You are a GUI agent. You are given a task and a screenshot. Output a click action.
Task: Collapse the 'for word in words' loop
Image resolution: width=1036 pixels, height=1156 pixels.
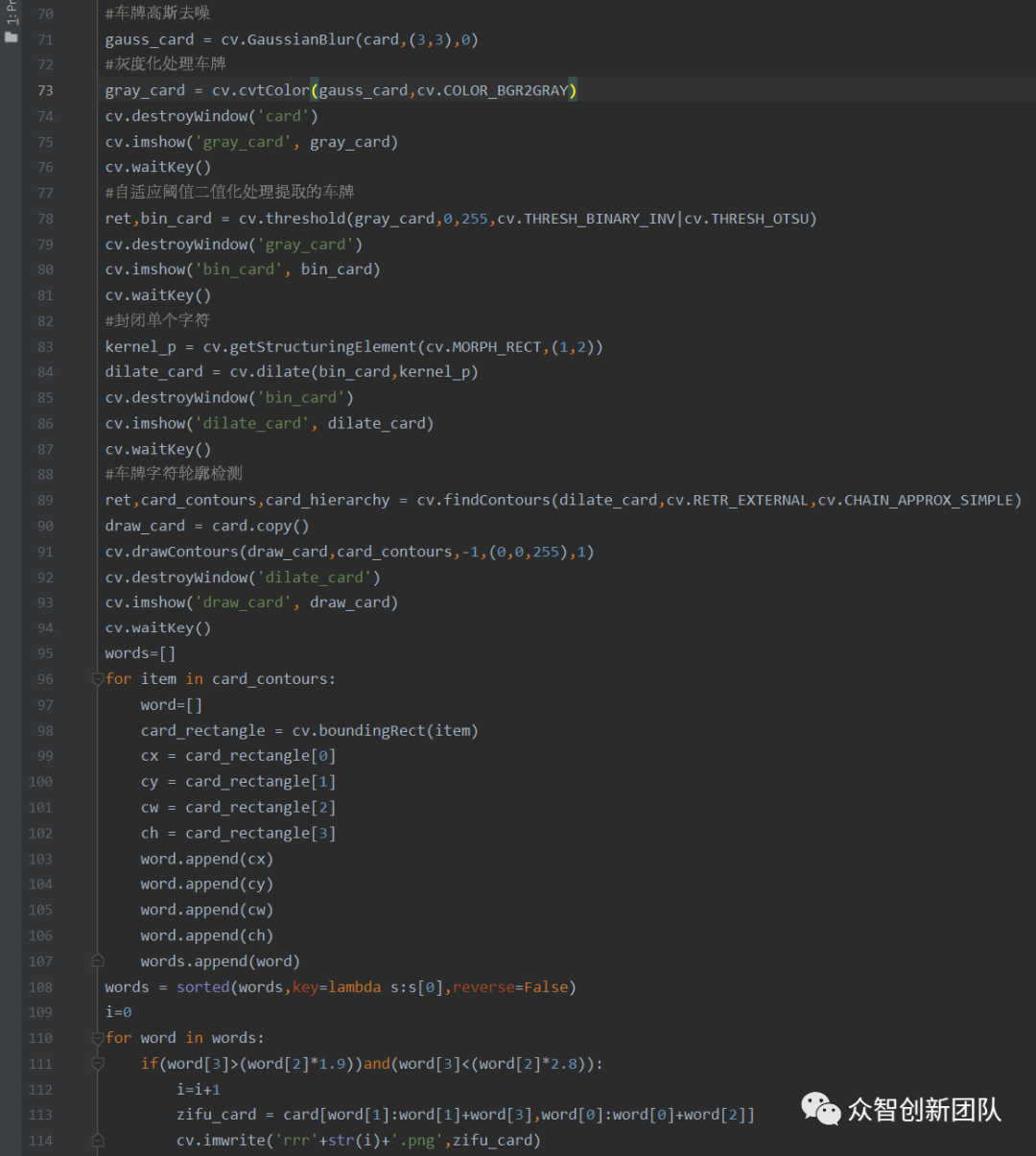[x=97, y=1038]
